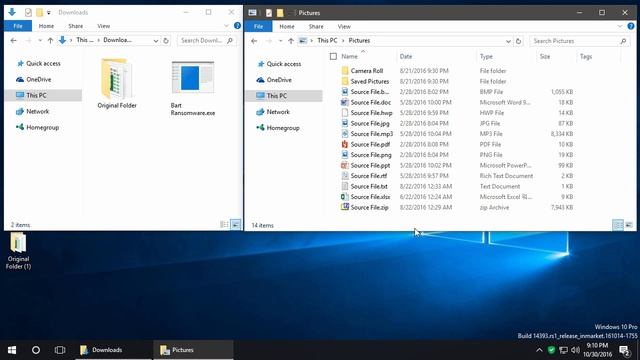This screenshot has height=360, width=640.
Task: Select Saved Pictures folder row
Action: pos(457,81)
